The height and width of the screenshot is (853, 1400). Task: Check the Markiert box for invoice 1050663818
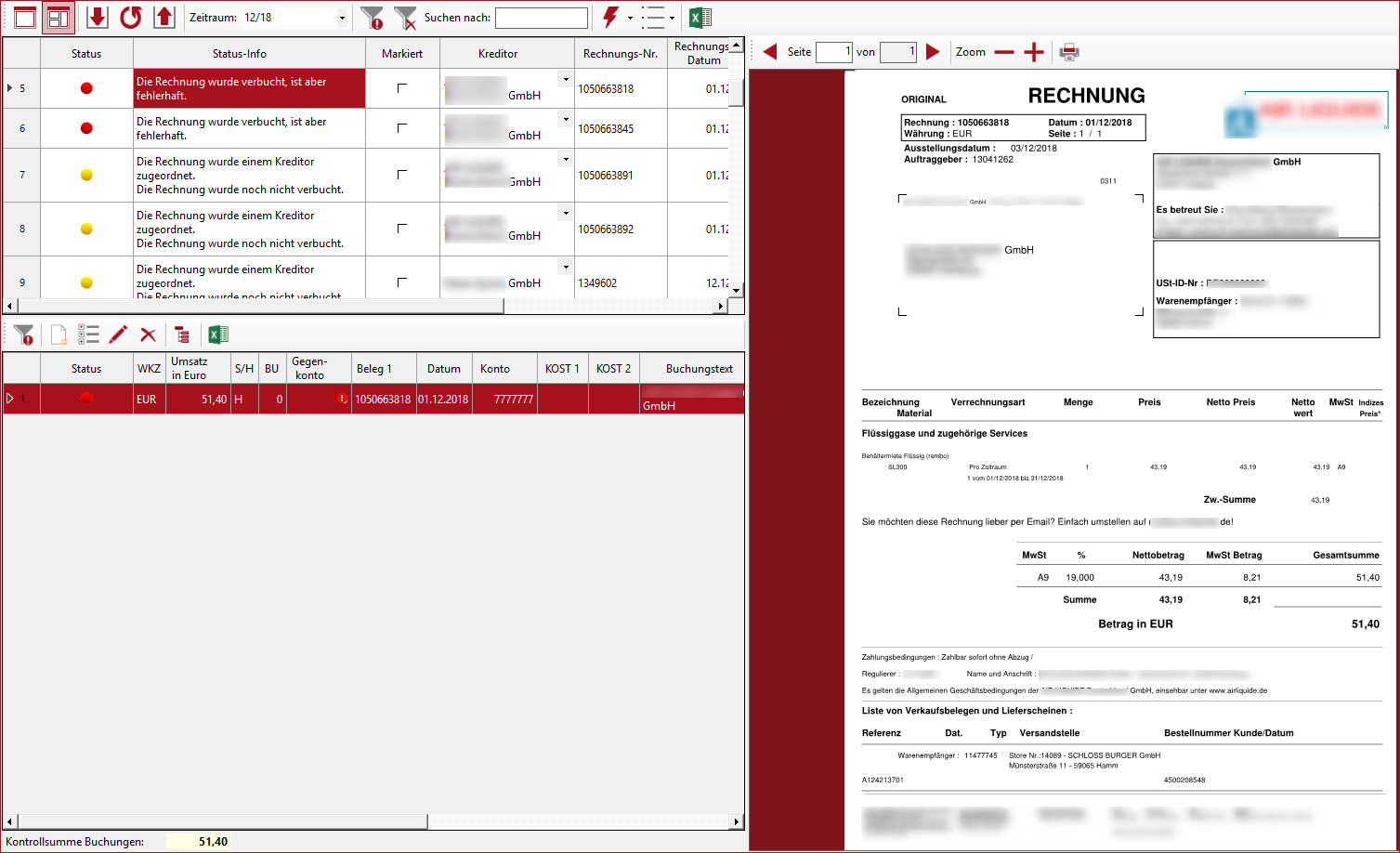point(402,88)
